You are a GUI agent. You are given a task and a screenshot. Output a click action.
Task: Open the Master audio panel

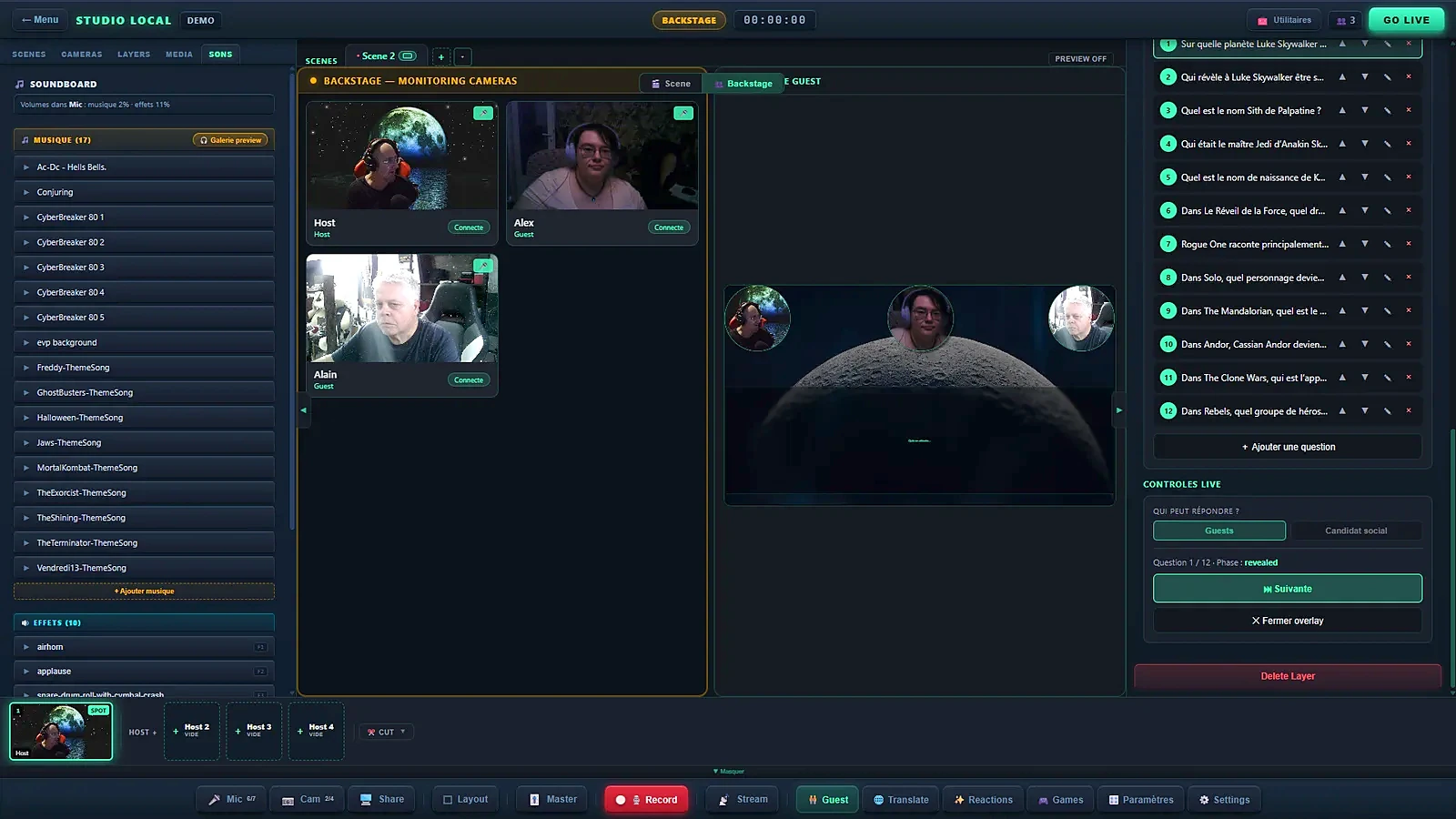coord(553,799)
